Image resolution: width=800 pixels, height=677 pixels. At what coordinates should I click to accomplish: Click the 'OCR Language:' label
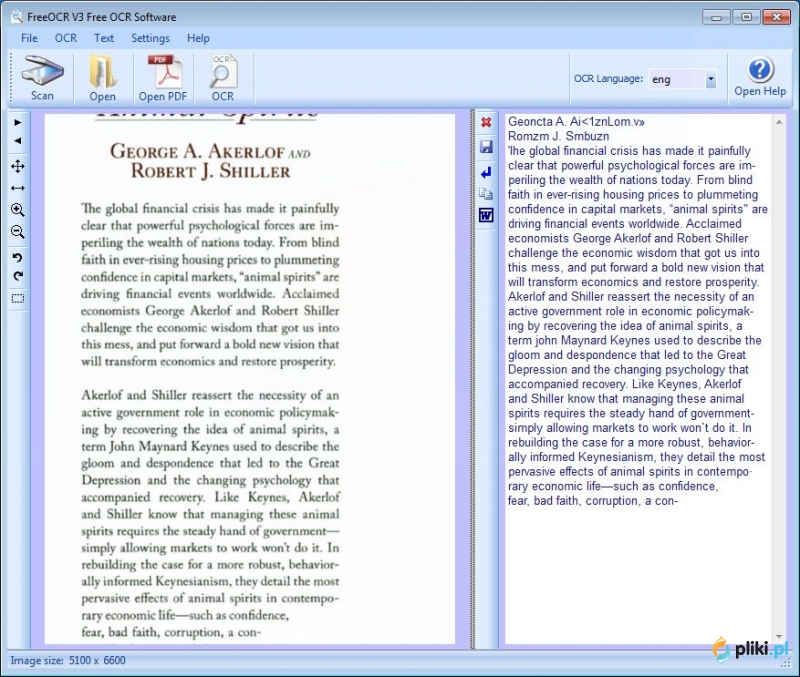coord(608,79)
